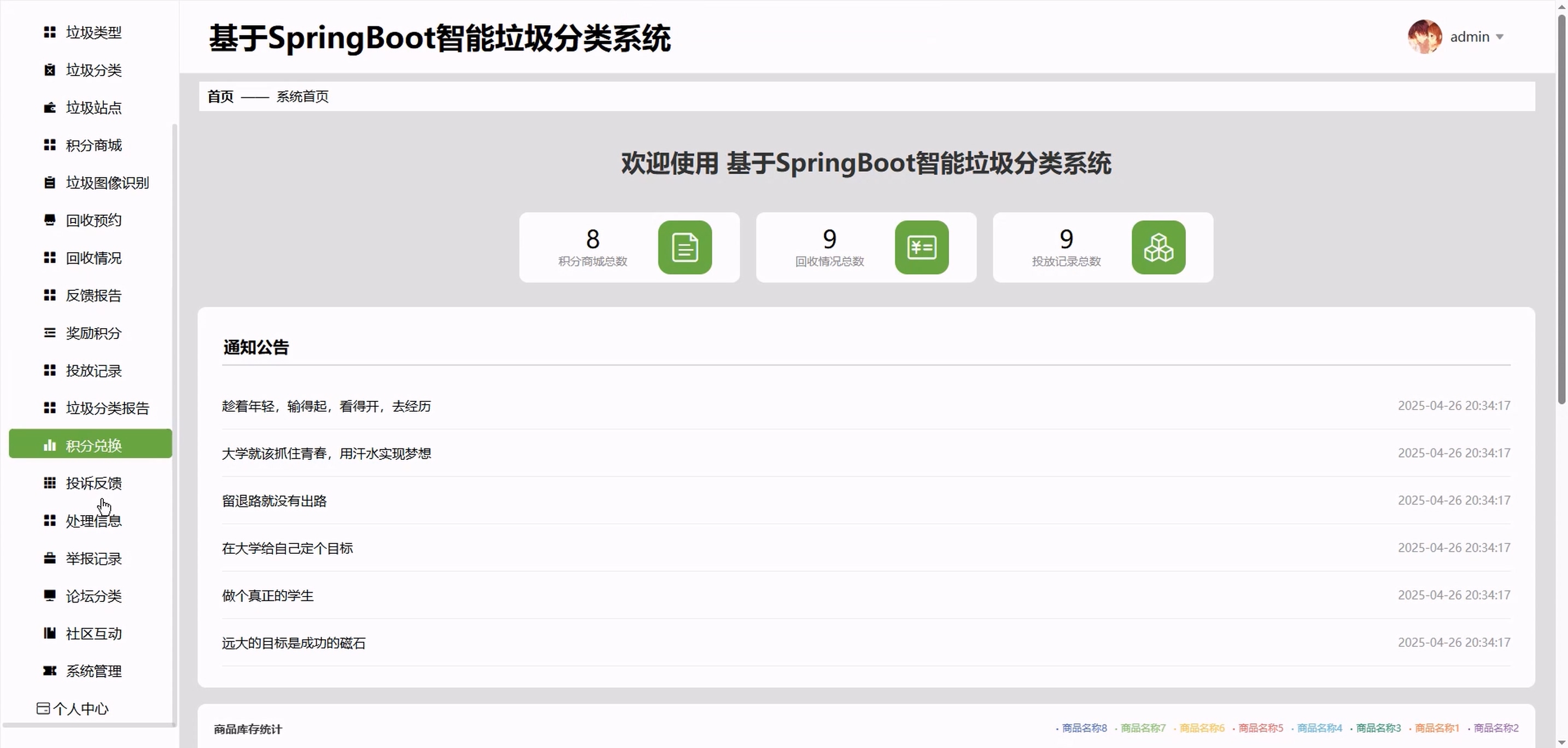Open the admin user dropdown arrow

1500,37
